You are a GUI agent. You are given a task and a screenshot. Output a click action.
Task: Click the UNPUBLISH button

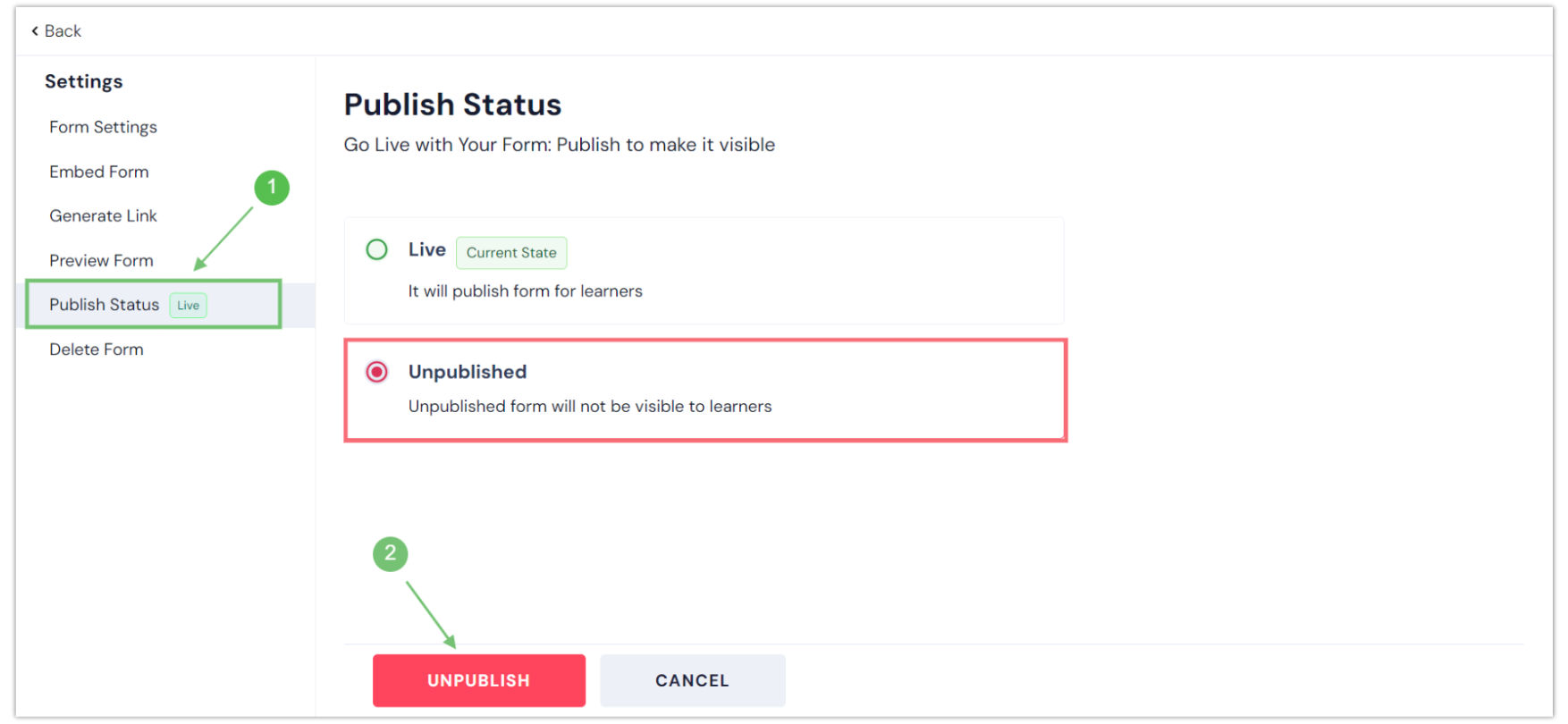coord(478,680)
